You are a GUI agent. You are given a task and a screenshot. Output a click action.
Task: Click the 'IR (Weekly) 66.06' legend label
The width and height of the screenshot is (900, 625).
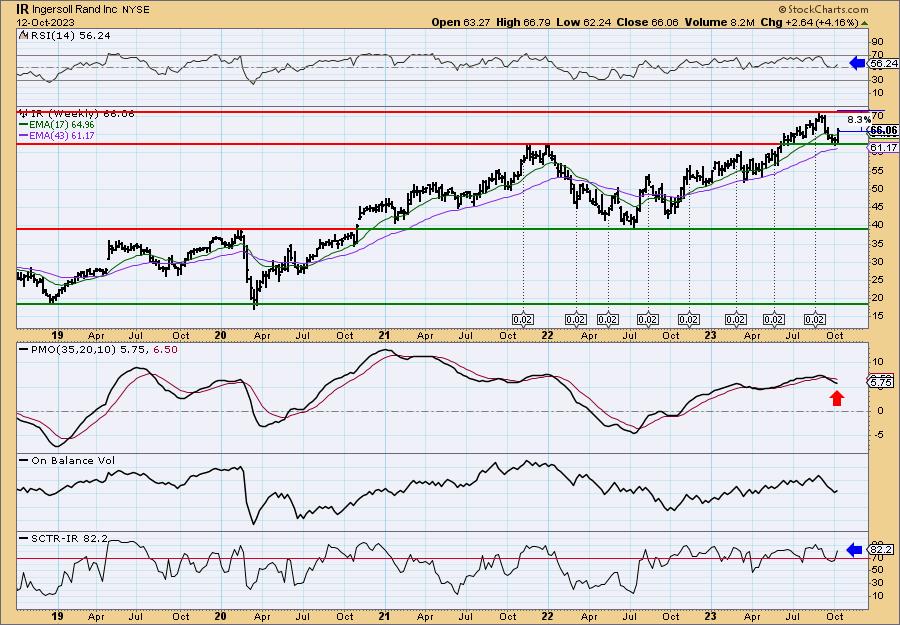pyautogui.click(x=81, y=114)
